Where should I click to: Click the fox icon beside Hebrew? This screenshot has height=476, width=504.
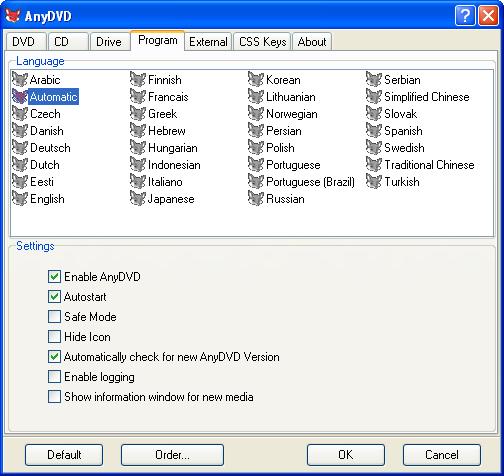click(x=138, y=130)
